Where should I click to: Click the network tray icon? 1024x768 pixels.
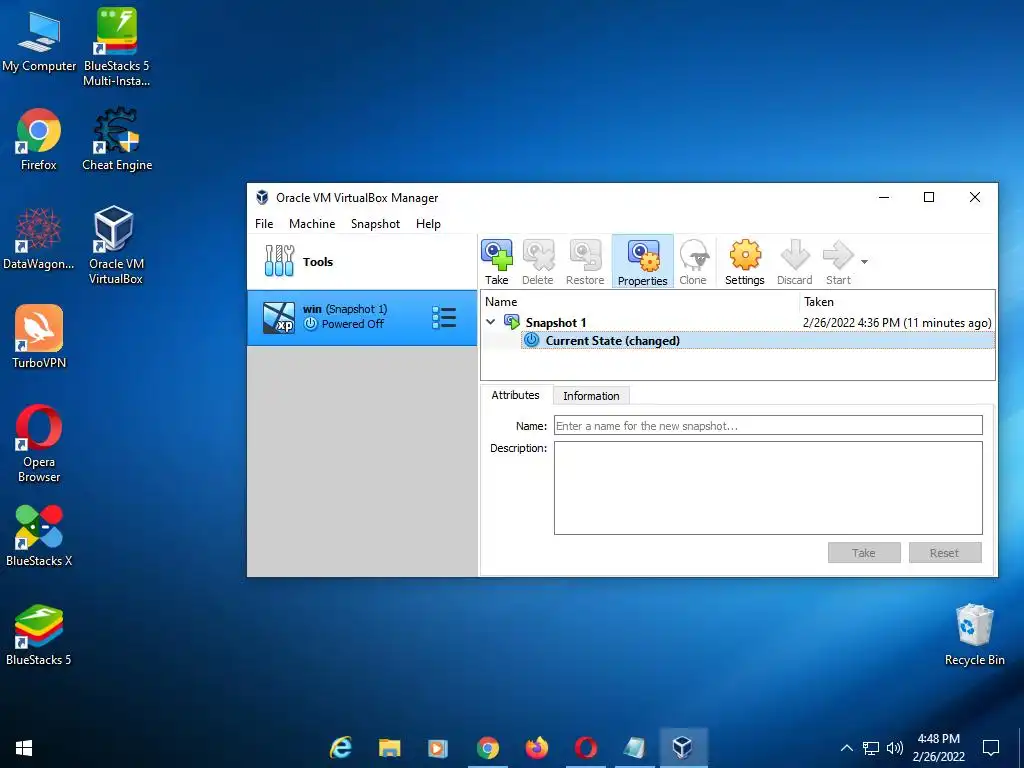(x=871, y=748)
